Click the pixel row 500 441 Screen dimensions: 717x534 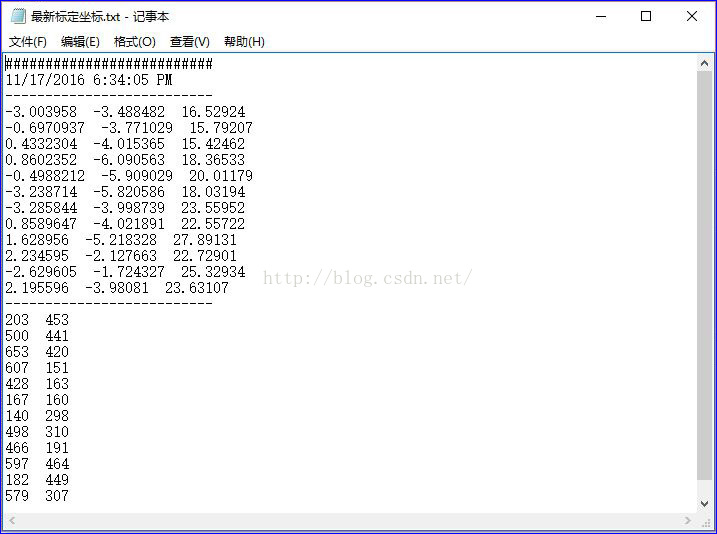click(x=37, y=336)
